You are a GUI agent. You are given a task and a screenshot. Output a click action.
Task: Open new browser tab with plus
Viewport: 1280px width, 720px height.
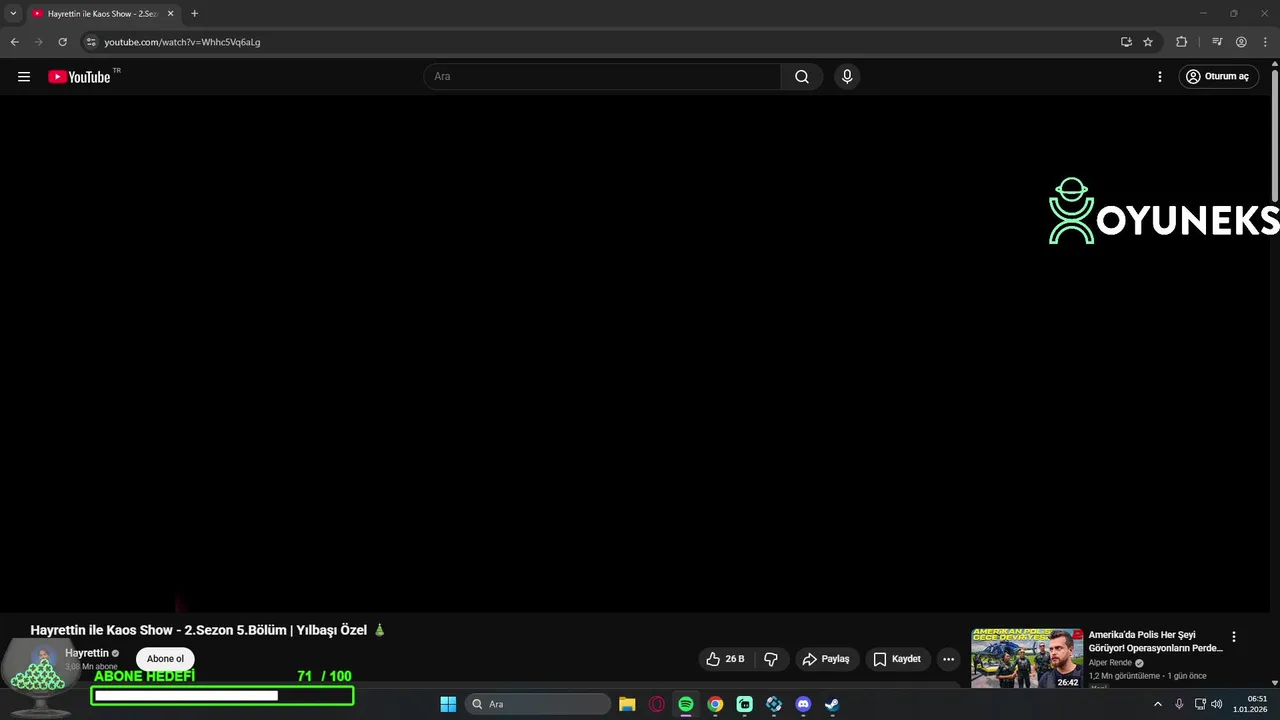coord(194,14)
